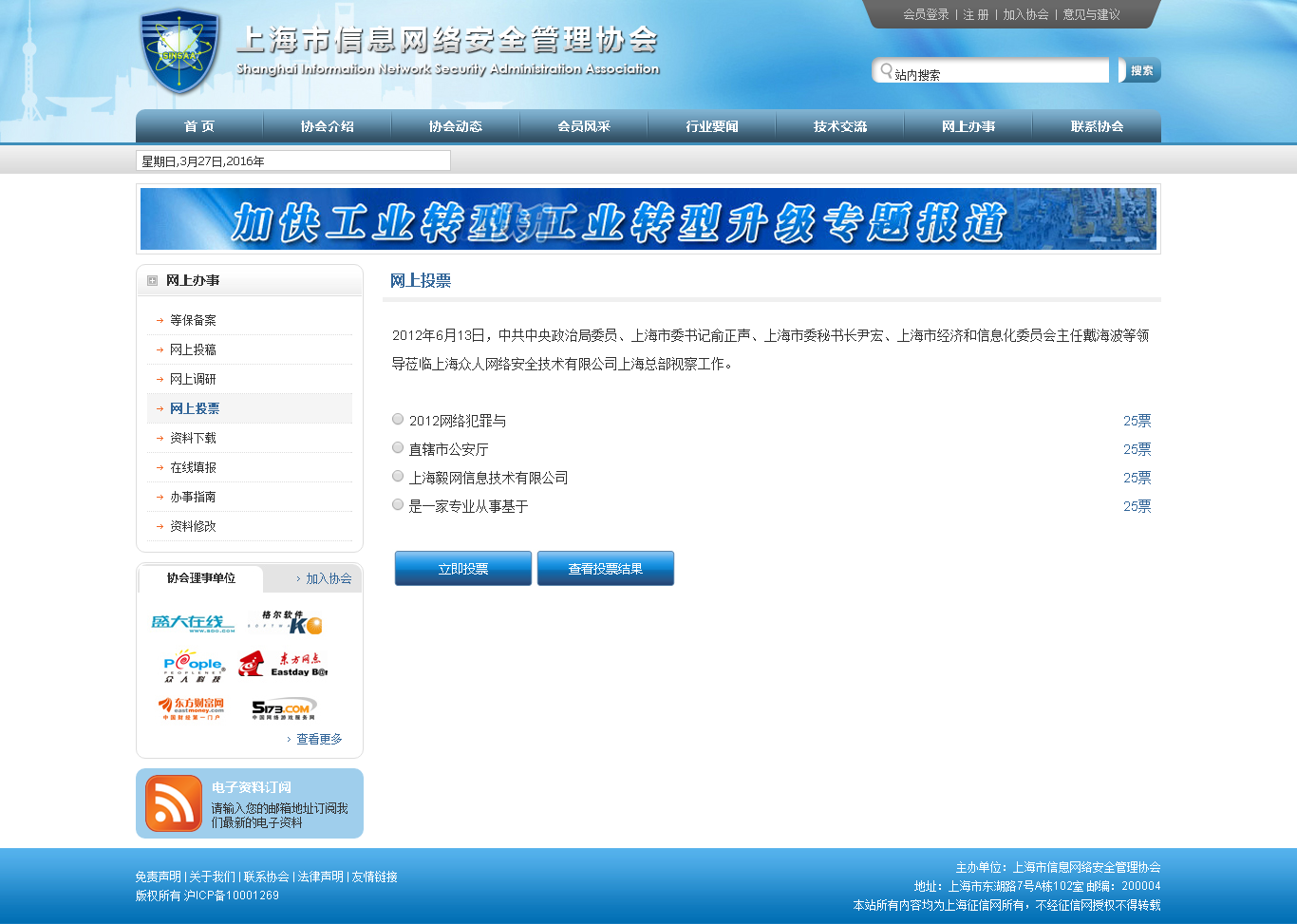Click the SINSA shield logo

179,52
